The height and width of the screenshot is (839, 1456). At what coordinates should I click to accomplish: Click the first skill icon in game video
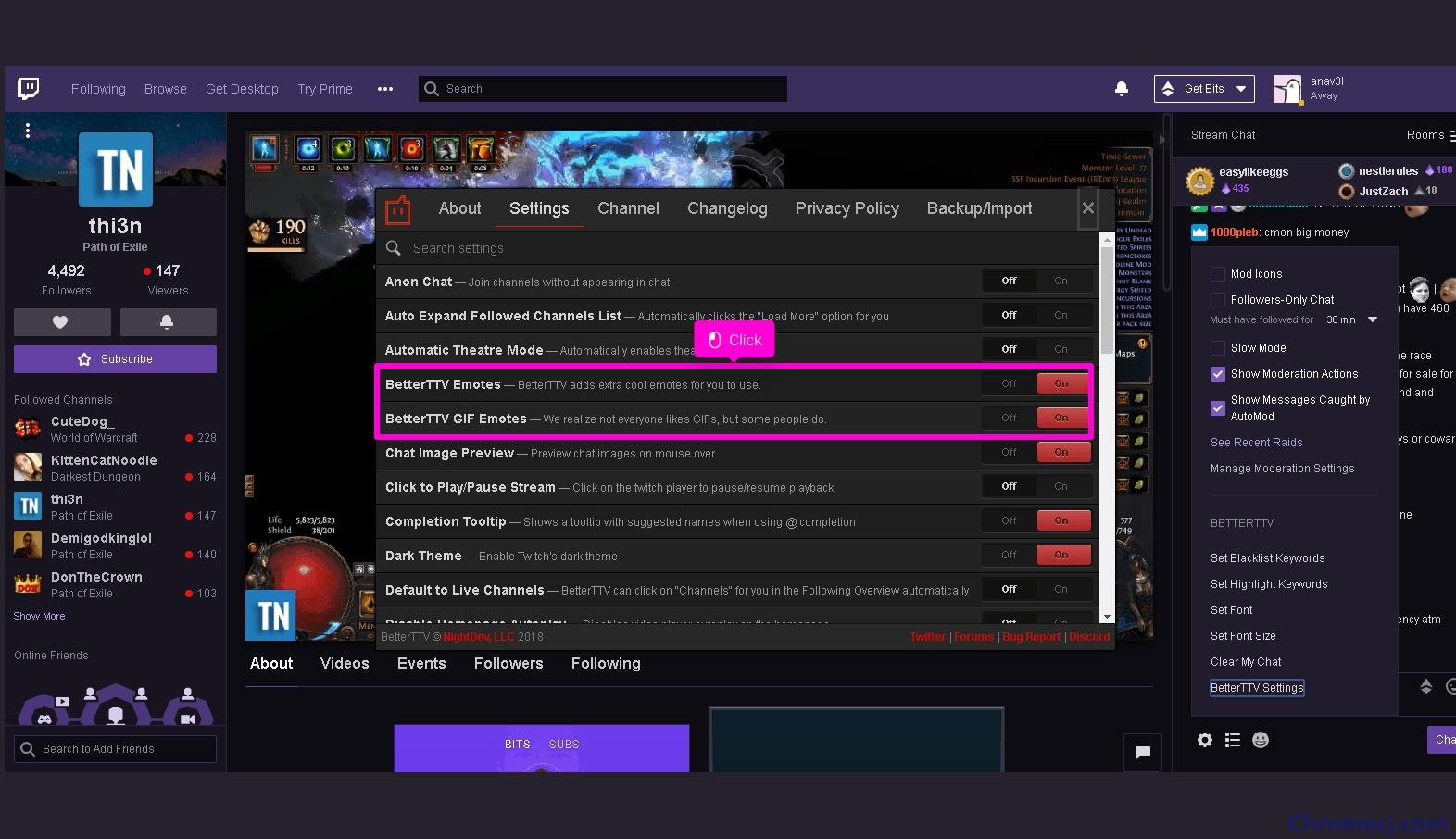pyautogui.click(x=264, y=149)
